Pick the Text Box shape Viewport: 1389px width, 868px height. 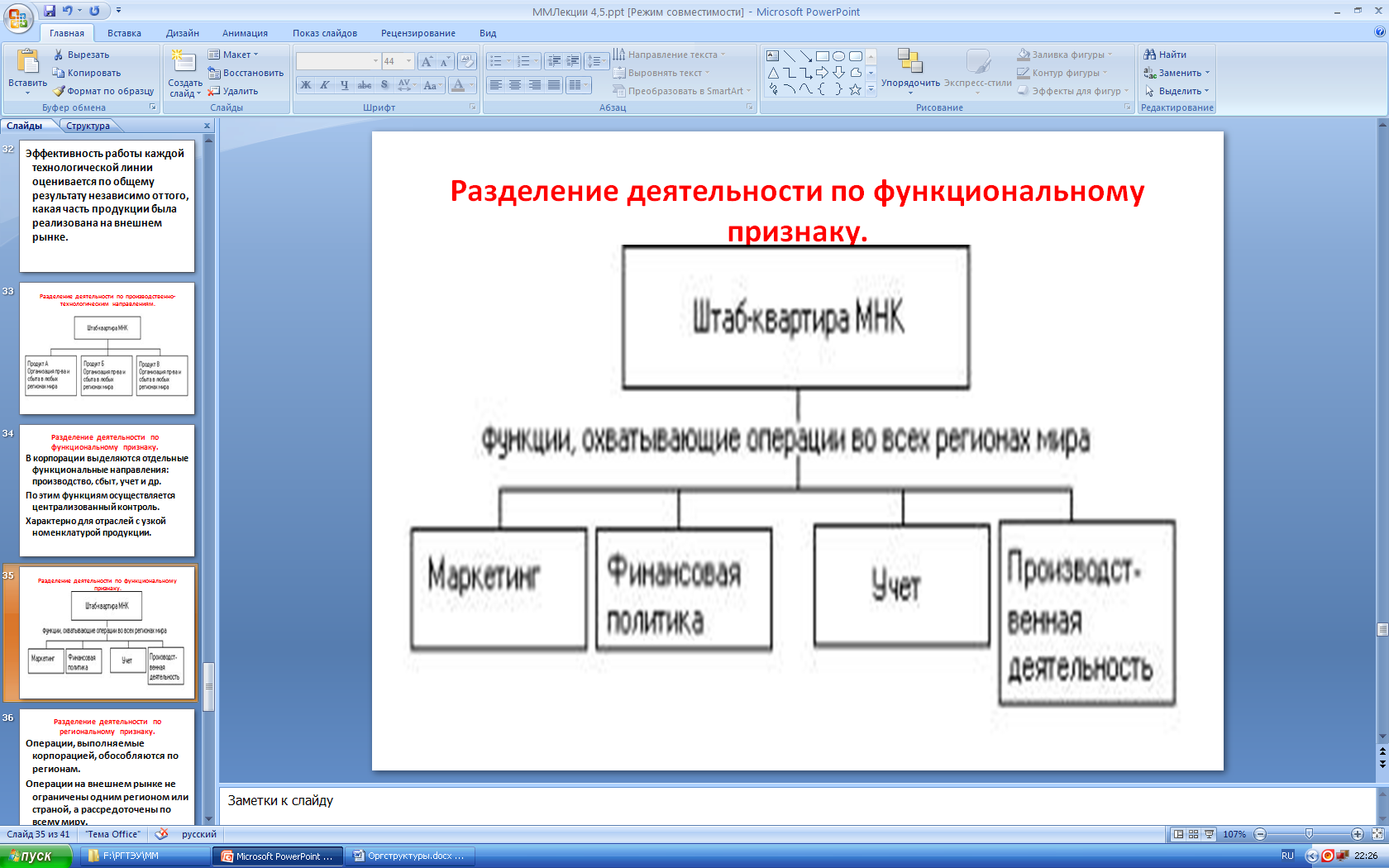772,56
